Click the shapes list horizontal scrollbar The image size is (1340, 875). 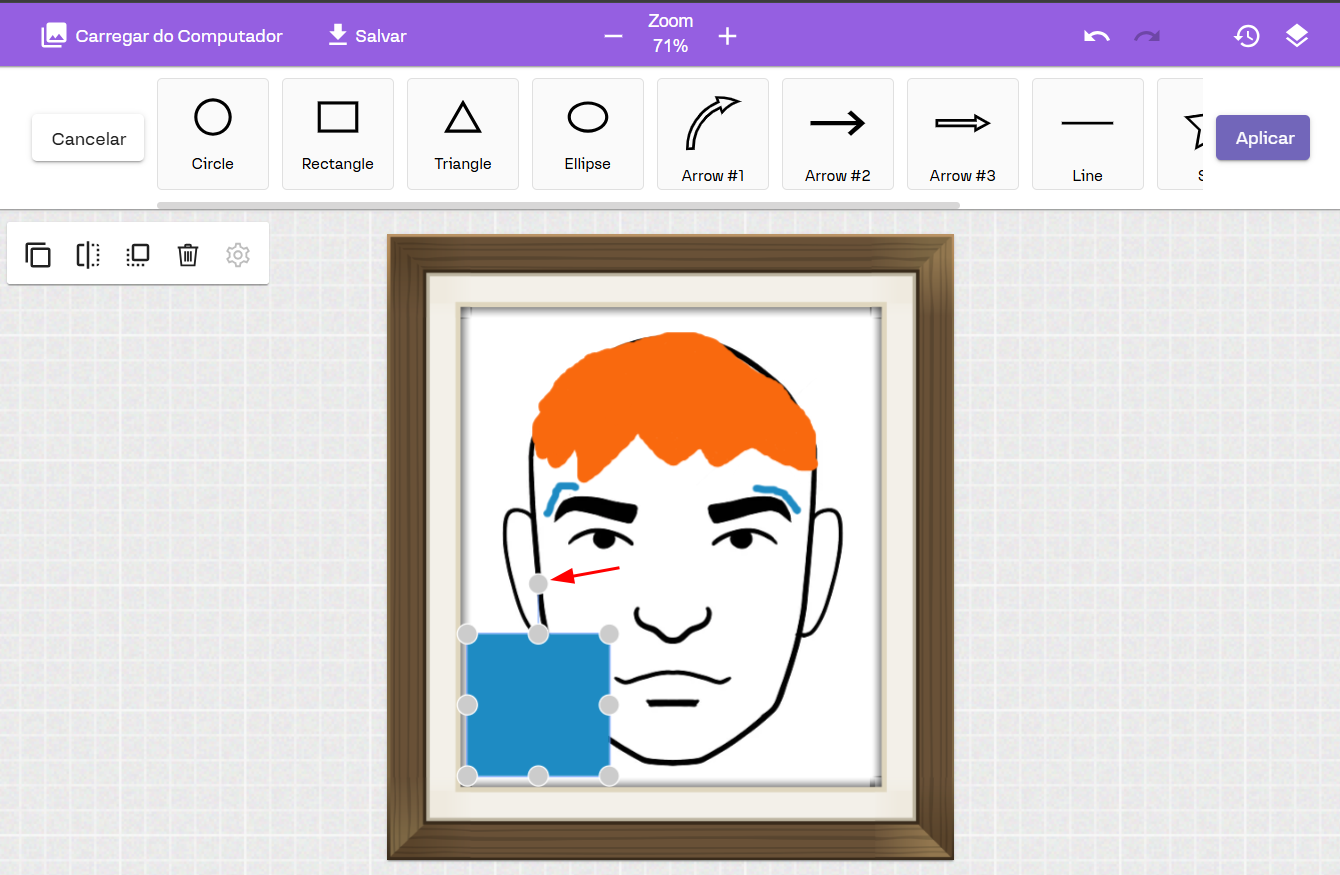coord(558,205)
